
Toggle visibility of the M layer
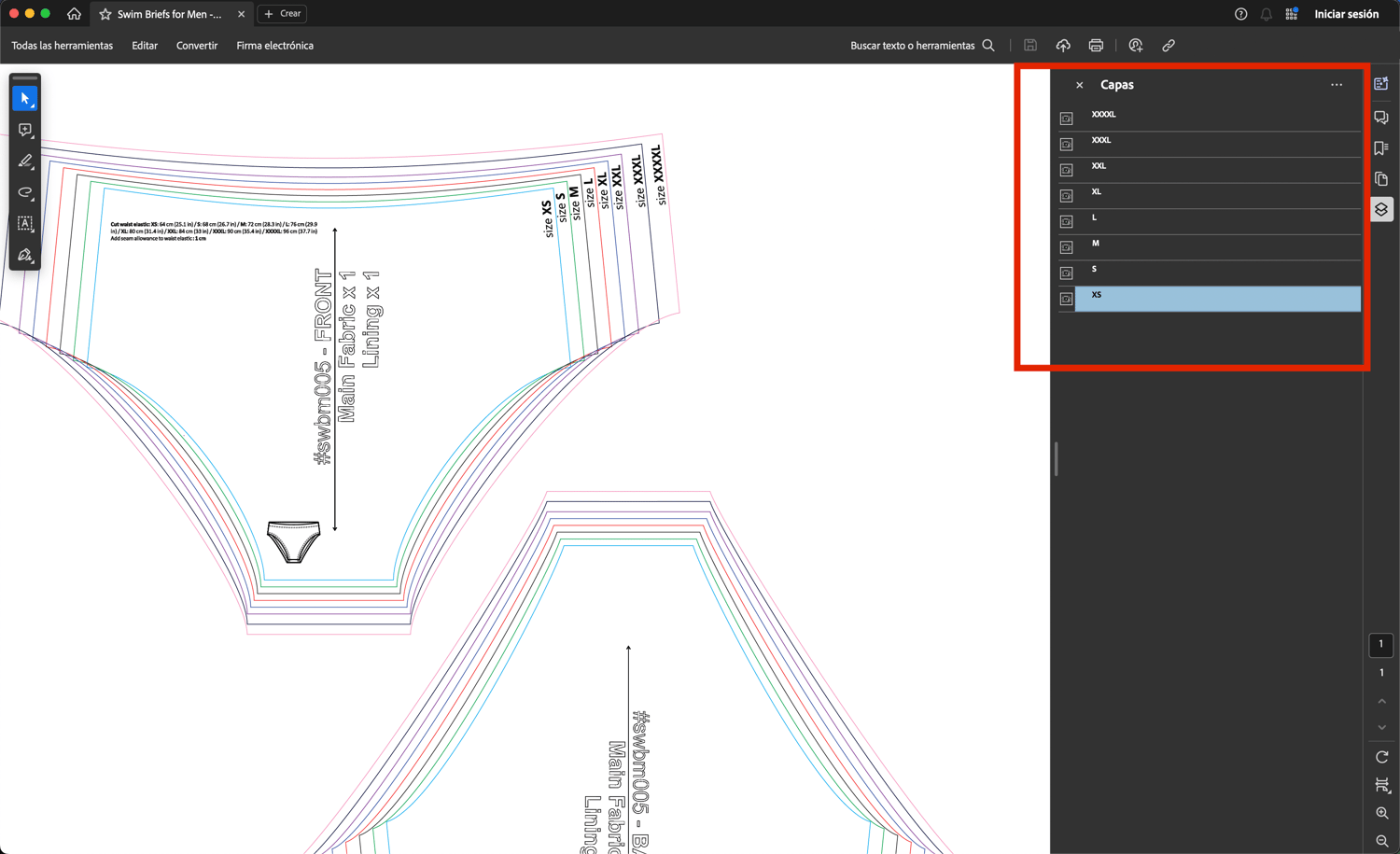tap(1066, 247)
